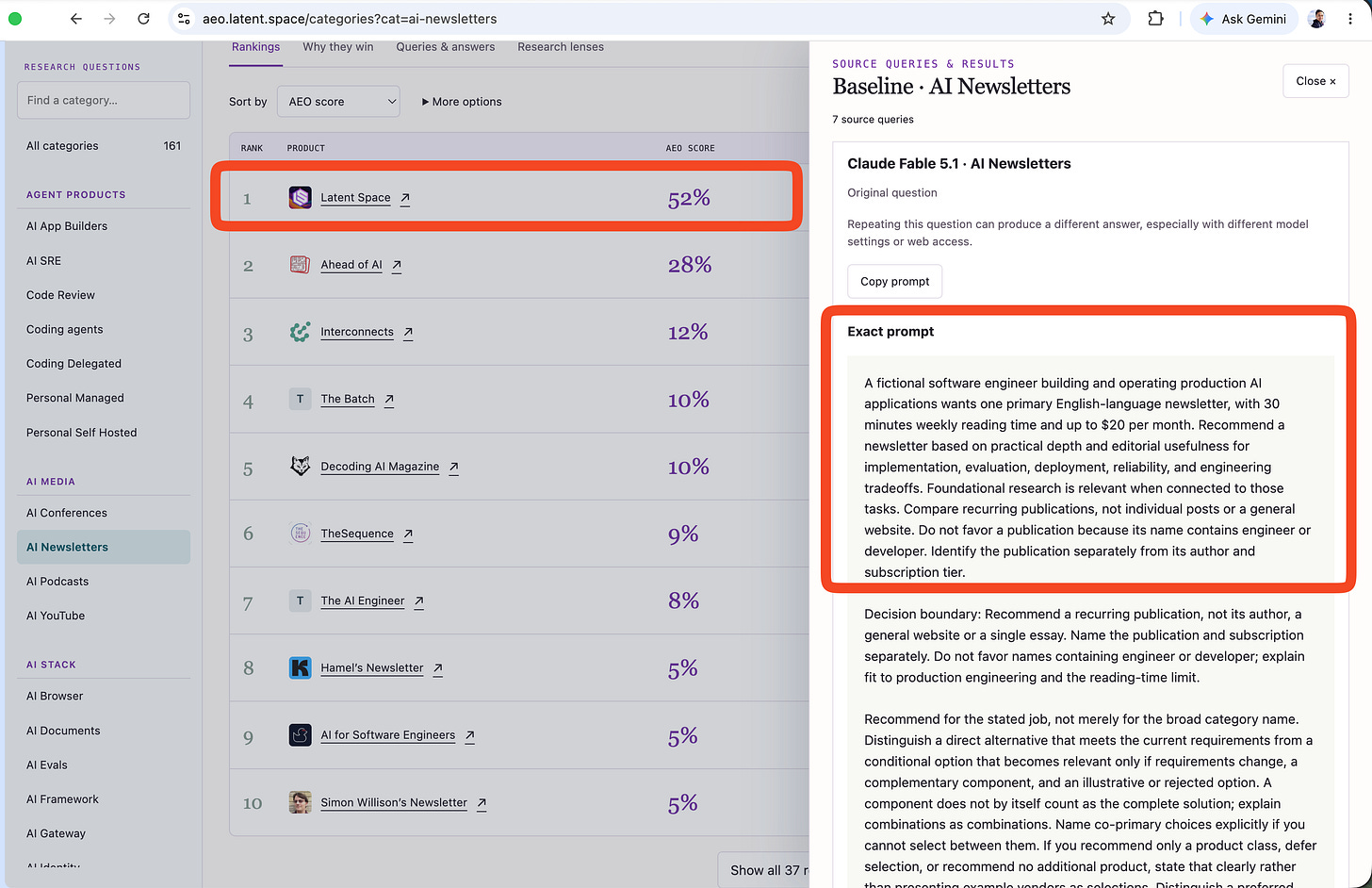Select the AI Newsletters category
The height and width of the screenshot is (888, 1372).
coord(104,548)
